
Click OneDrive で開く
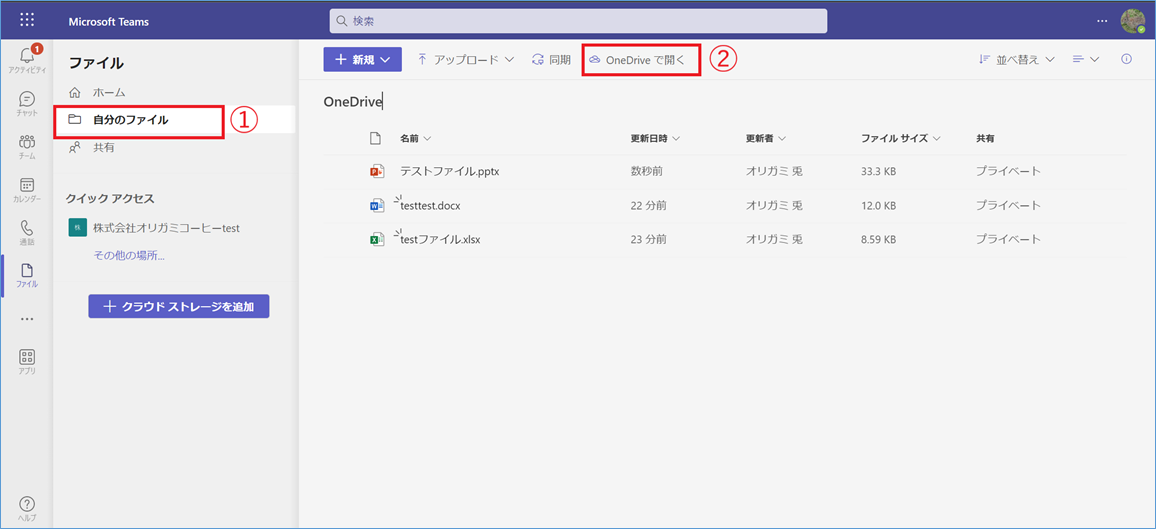tap(636, 60)
